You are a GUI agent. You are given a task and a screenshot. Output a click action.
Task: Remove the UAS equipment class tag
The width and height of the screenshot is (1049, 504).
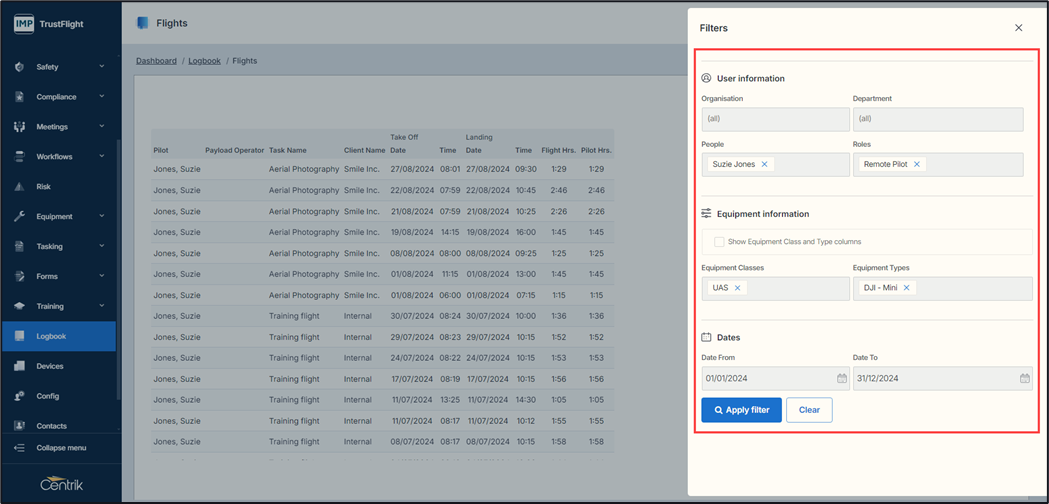pos(738,288)
